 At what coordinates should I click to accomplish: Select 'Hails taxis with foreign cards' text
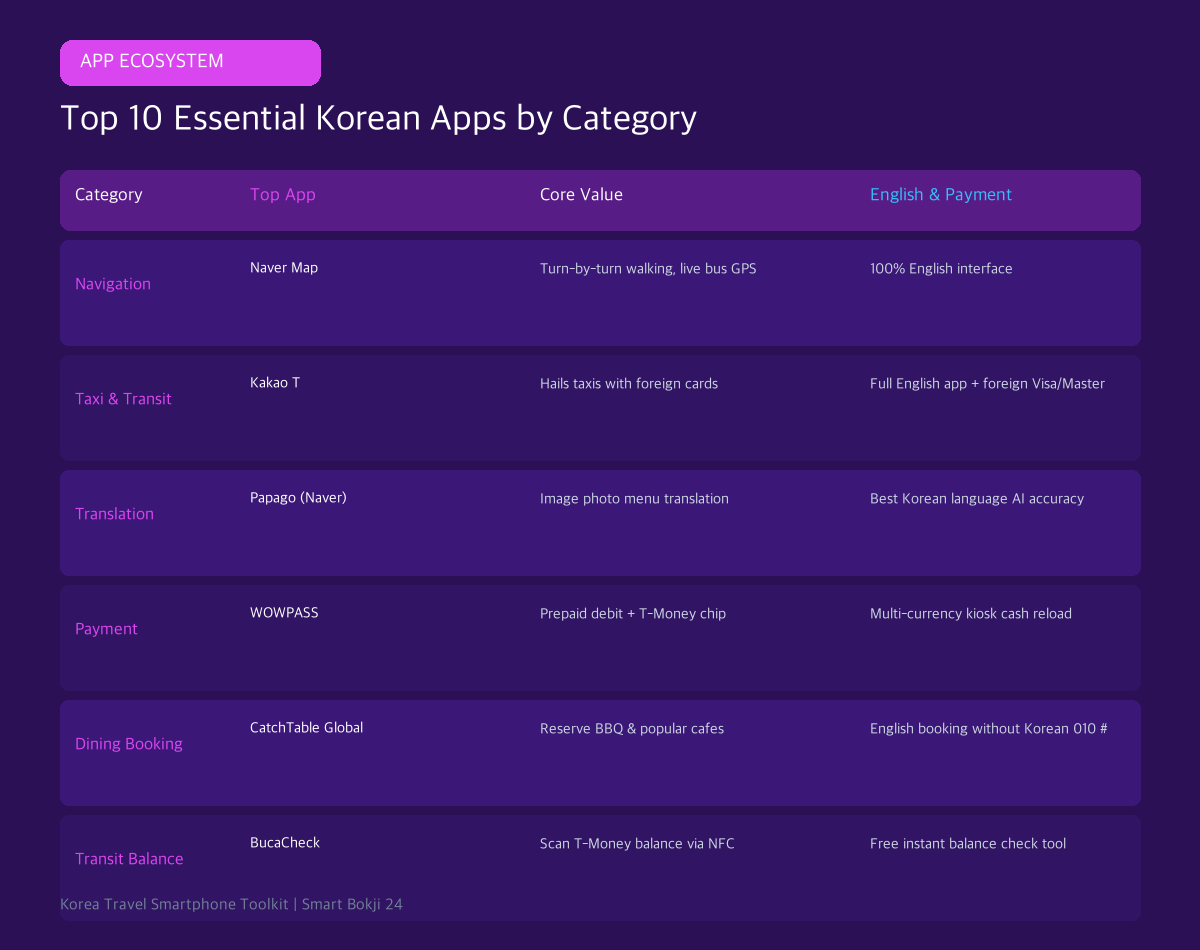click(629, 384)
